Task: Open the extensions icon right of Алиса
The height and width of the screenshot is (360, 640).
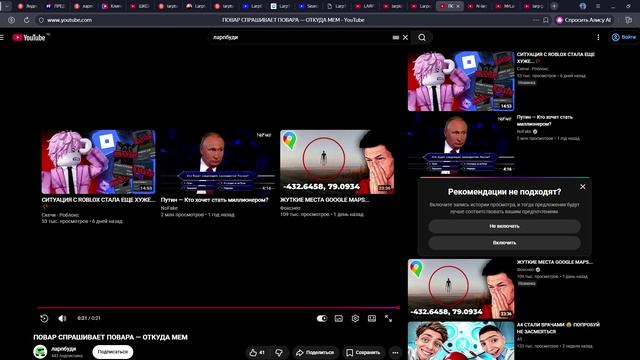Action: tap(629, 20)
